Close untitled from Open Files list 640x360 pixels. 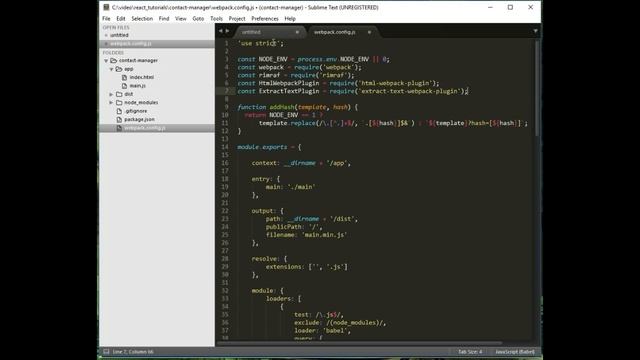click(x=106, y=36)
